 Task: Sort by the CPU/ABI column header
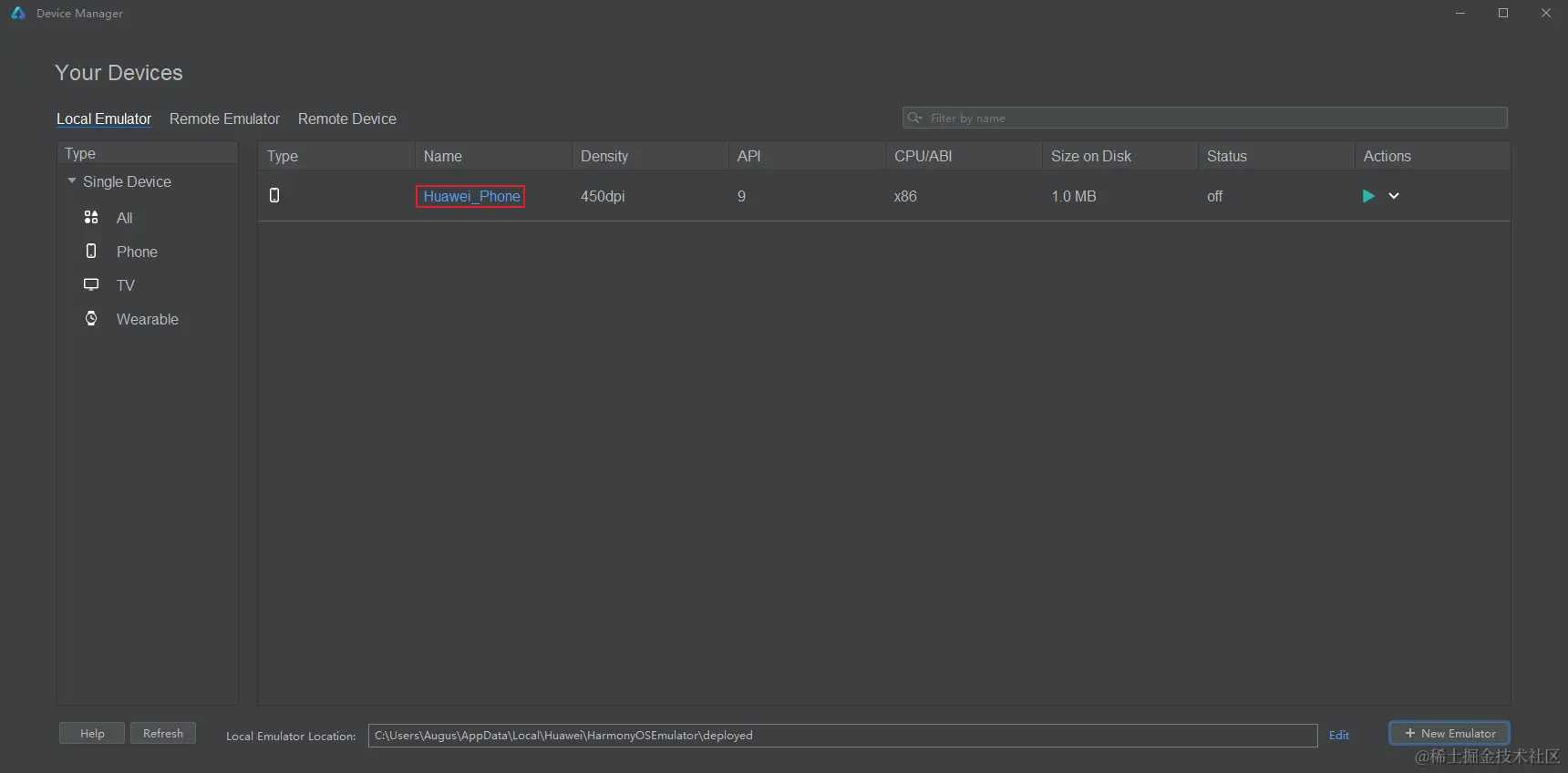tap(964, 156)
